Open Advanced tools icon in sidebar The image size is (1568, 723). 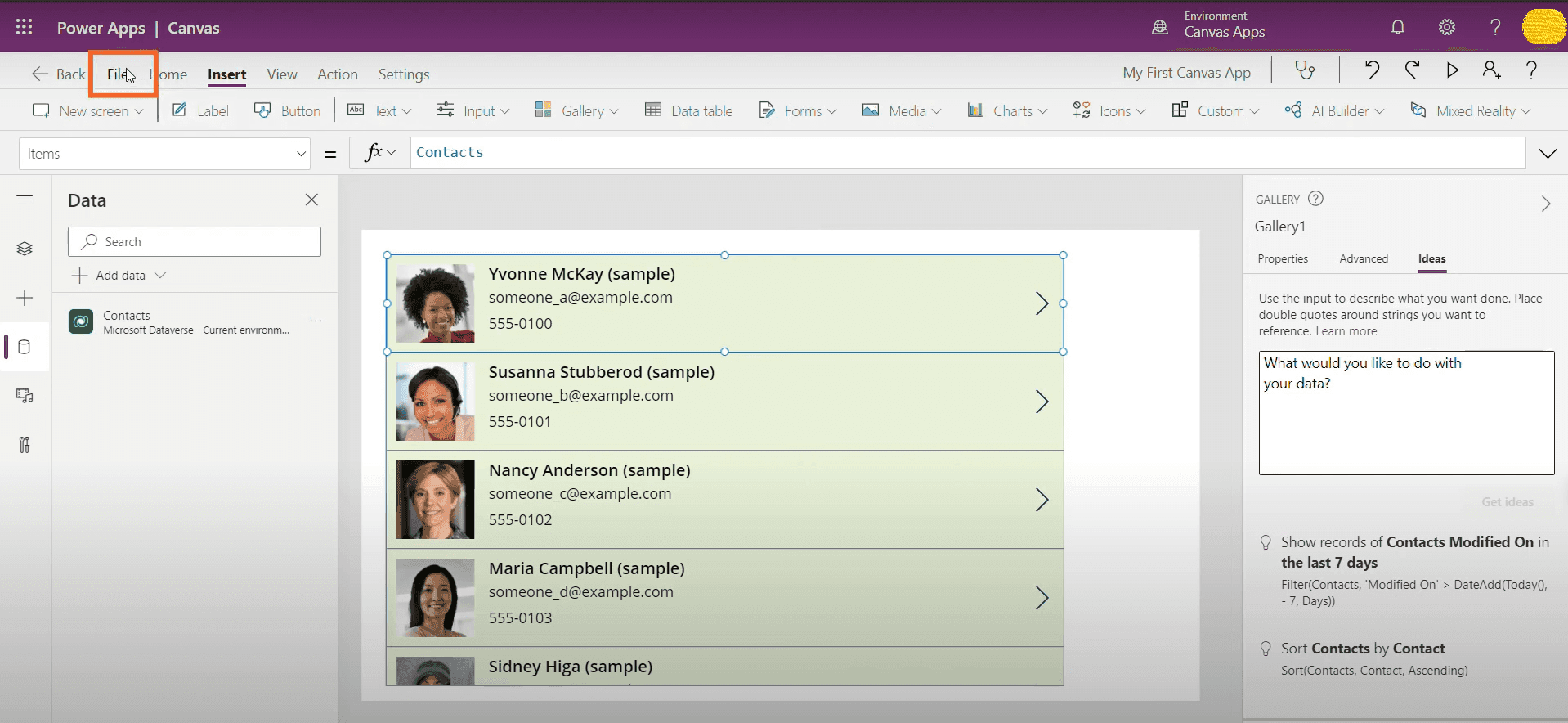pos(25,445)
